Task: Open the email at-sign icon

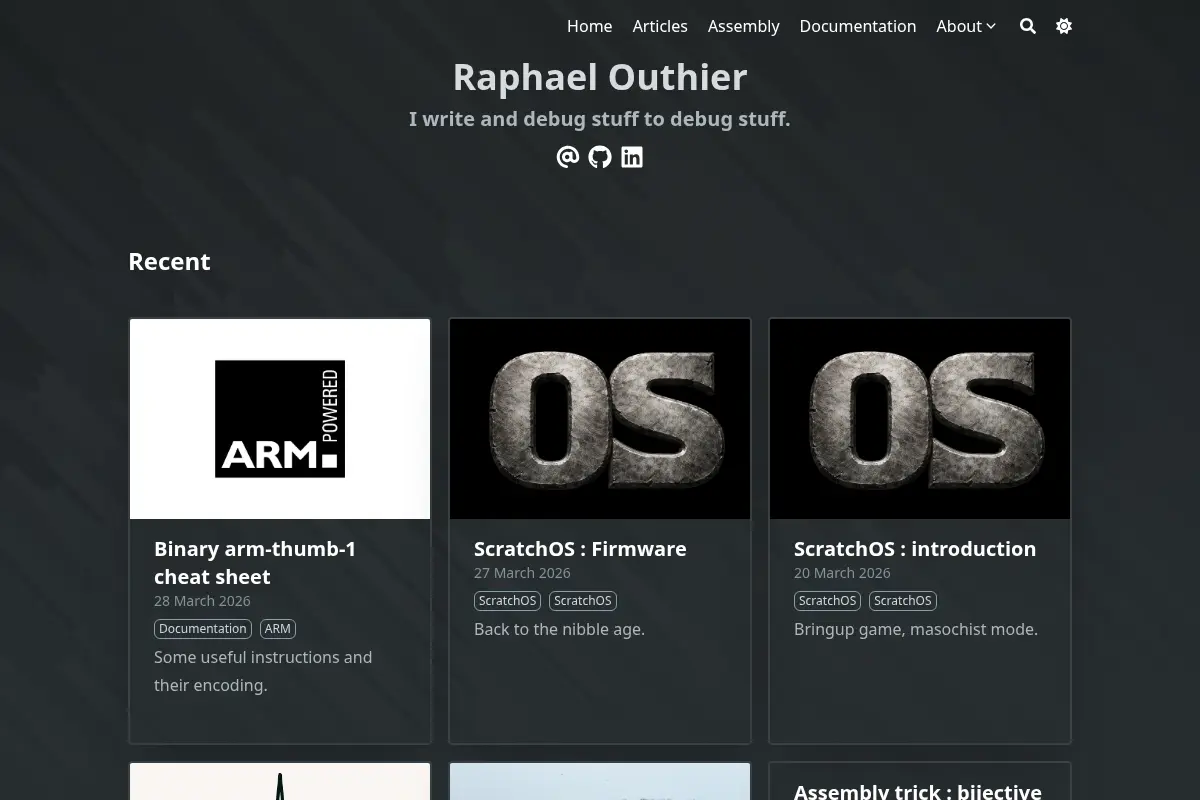Action: pos(568,157)
